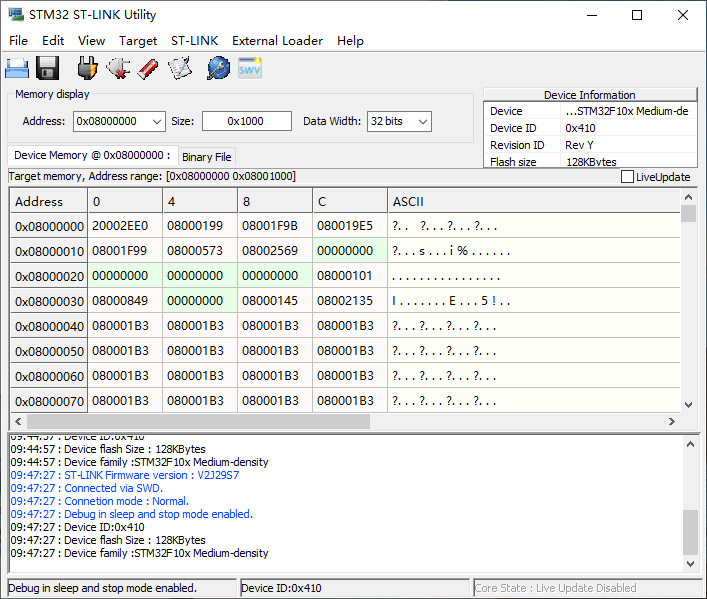Click address row 0x08000020
This screenshot has width=707, height=599.
pyautogui.click(x=49, y=276)
